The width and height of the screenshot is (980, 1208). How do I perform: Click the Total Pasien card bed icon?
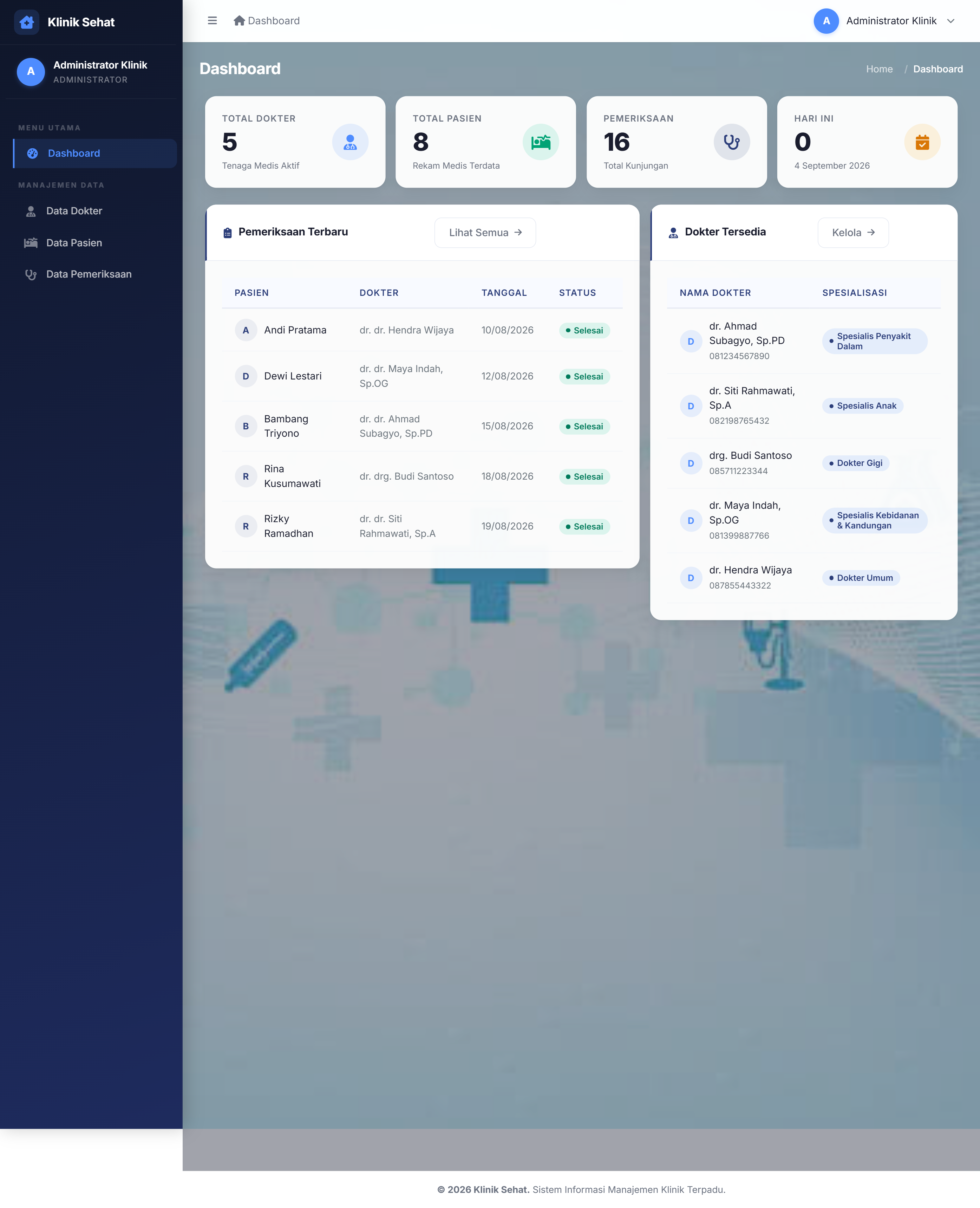click(x=541, y=142)
